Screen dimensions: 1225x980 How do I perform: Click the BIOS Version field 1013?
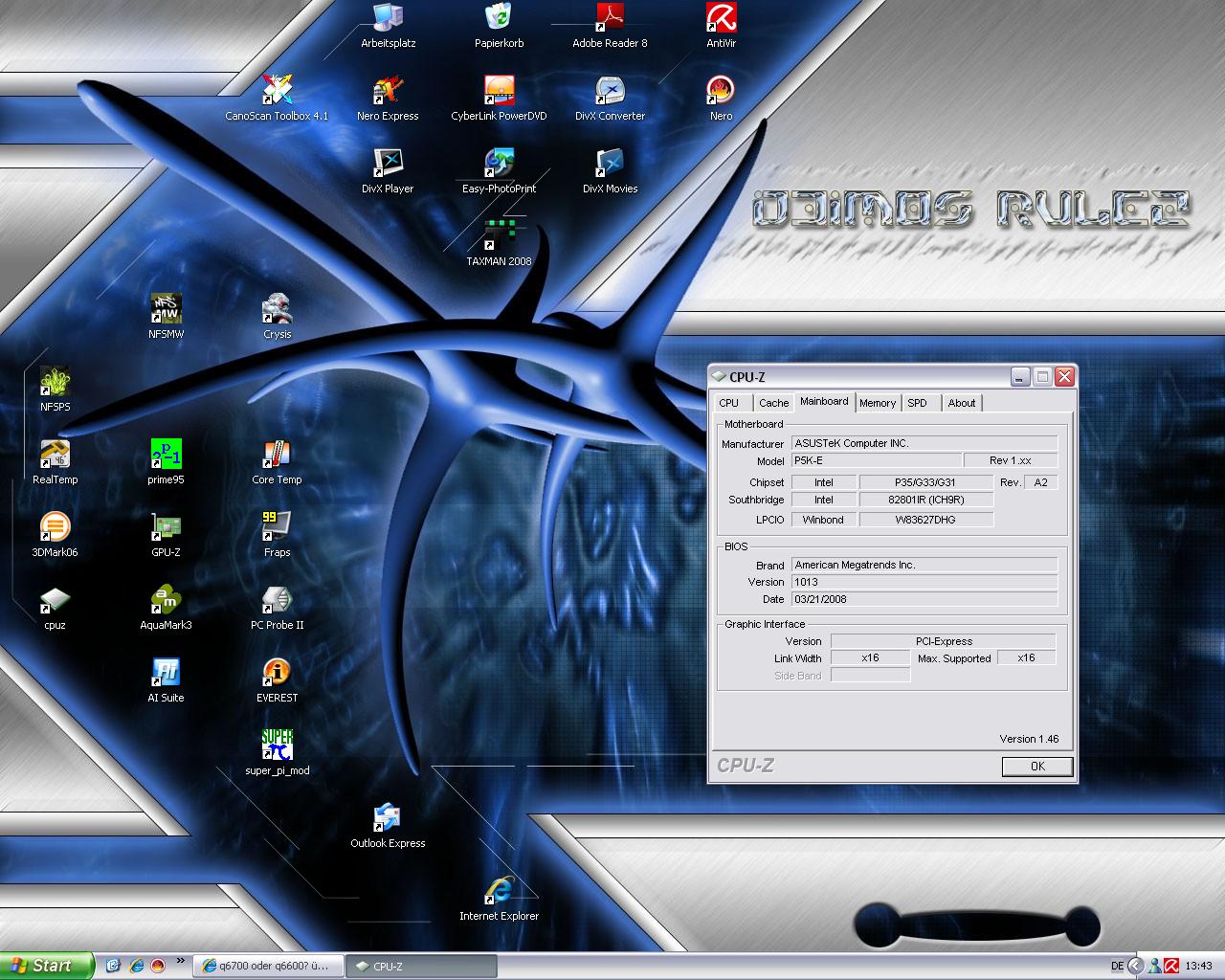coord(924,582)
